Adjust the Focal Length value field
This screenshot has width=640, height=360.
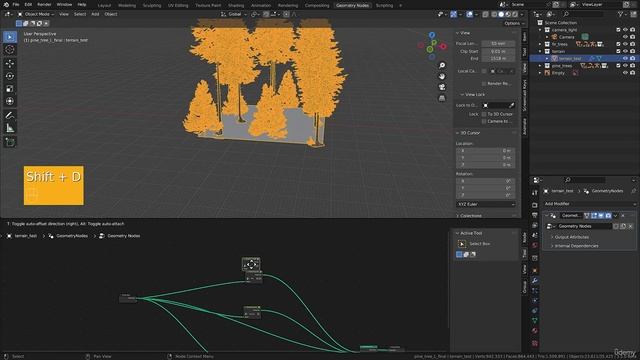coord(498,44)
